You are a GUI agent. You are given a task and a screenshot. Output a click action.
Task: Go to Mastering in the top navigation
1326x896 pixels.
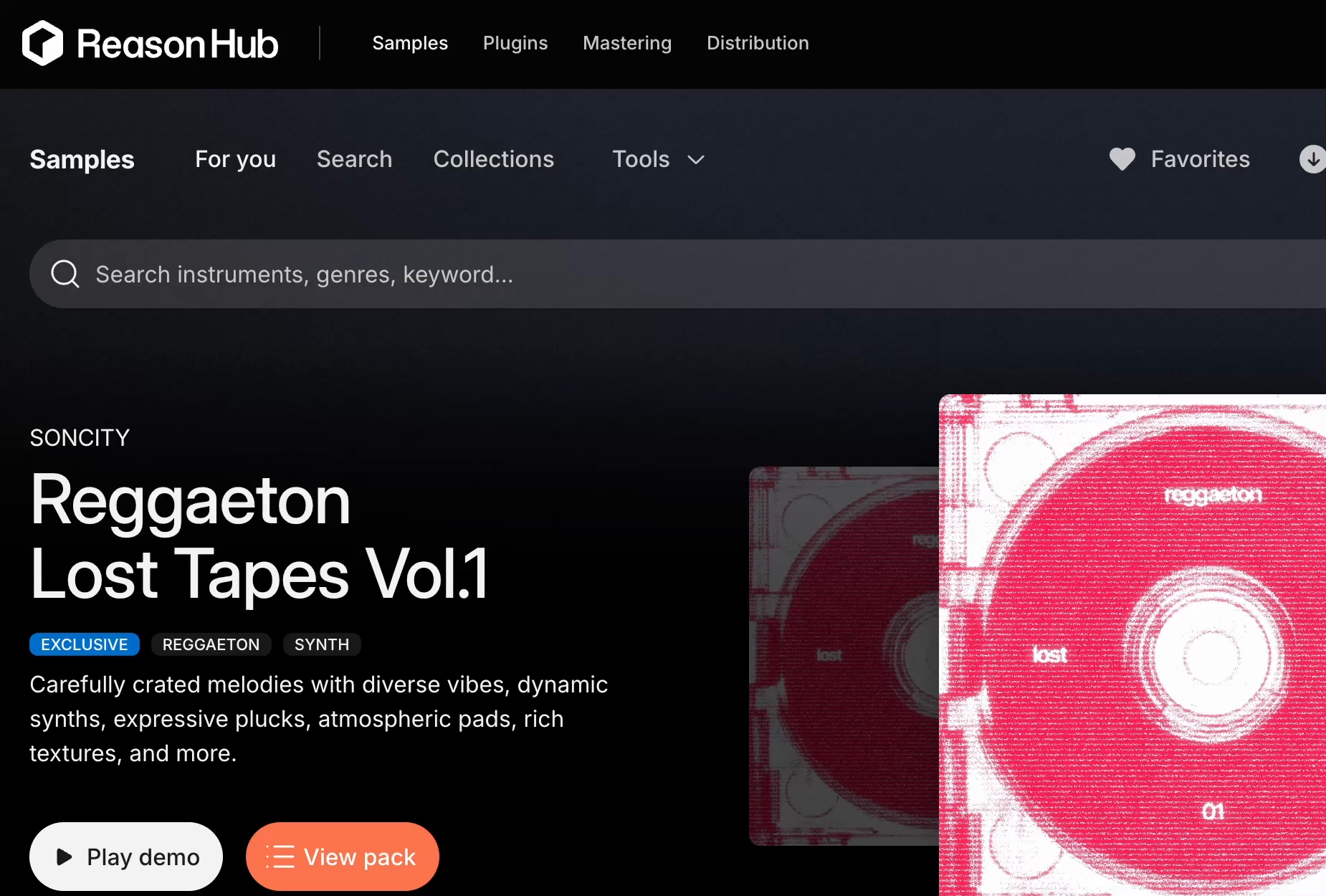point(627,43)
